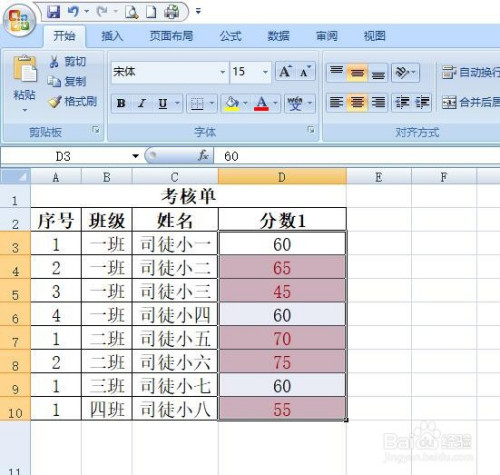Click the Save icon in quick access toolbar

(x=53, y=12)
